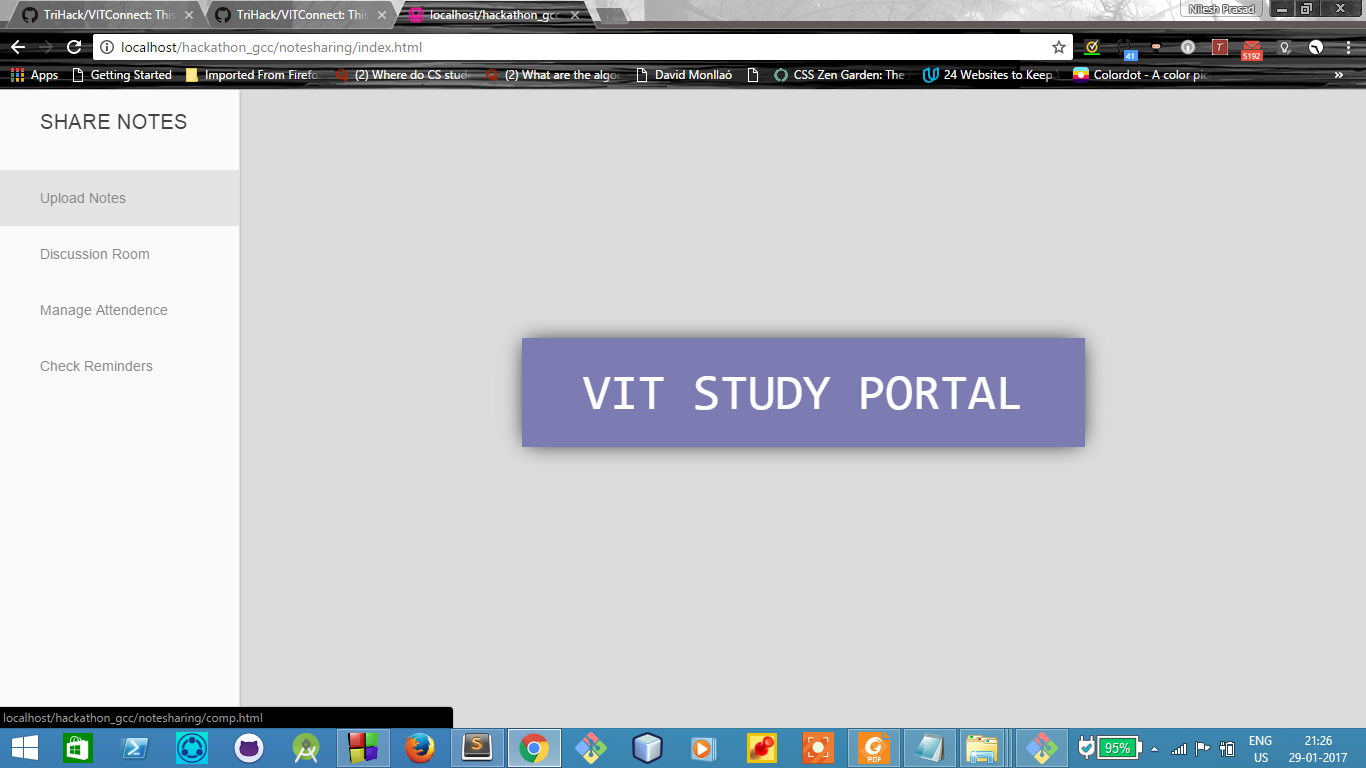Close the localhost/hackathon_gcc tab
Viewport: 1366px width, 768px height.
coord(575,15)
